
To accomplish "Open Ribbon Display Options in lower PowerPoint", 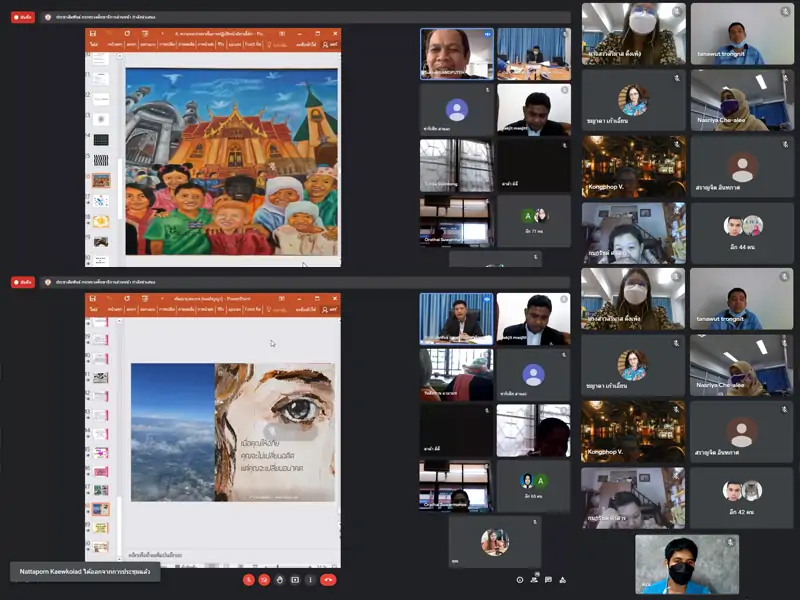I will coord(282,298).
